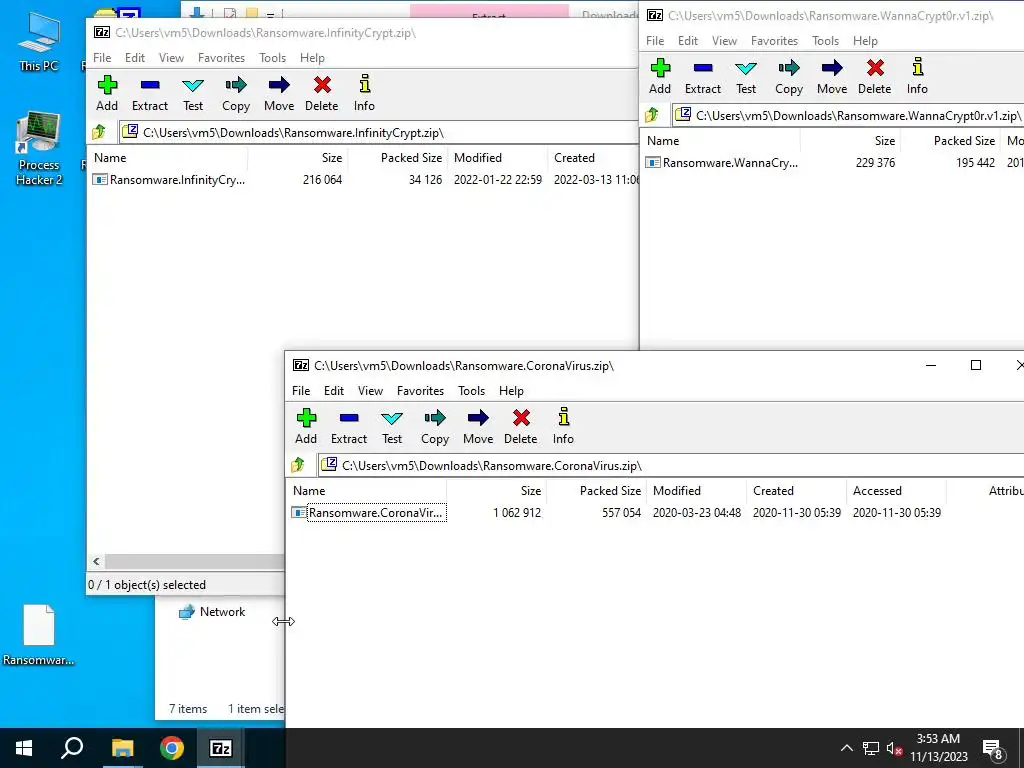Image resolution: width=1024 pixels, height=768 pixels.
Task: Open the File menu in the InfinityCrypt.zip window
Action: 102,57
